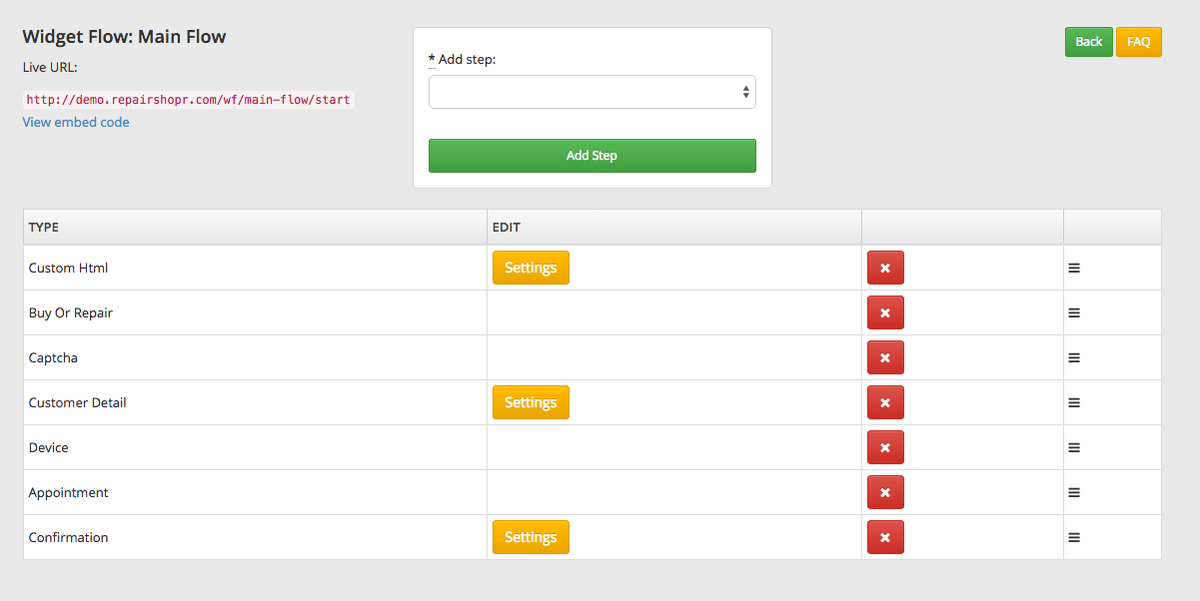
Task: Click the live URL main-flow/start text
Action: coord(189,100)
